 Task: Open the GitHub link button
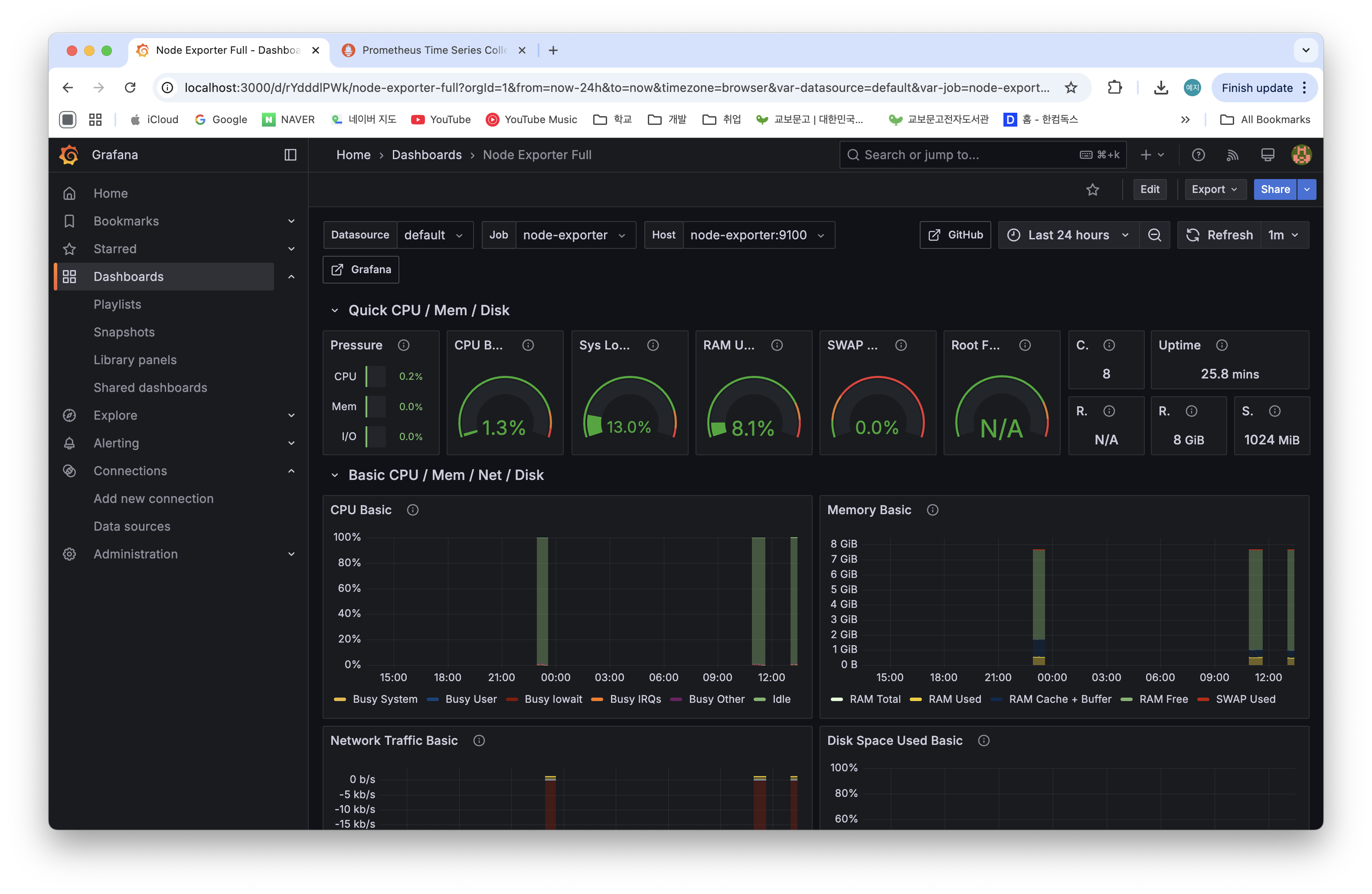point(955,235)
